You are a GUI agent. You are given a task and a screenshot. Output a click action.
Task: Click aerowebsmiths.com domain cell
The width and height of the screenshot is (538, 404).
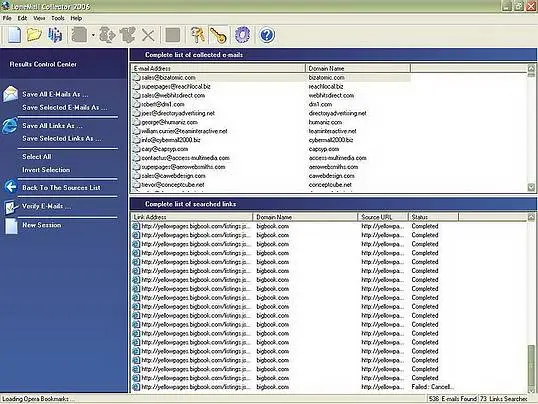pyautogui.click(x=333, y=167)
